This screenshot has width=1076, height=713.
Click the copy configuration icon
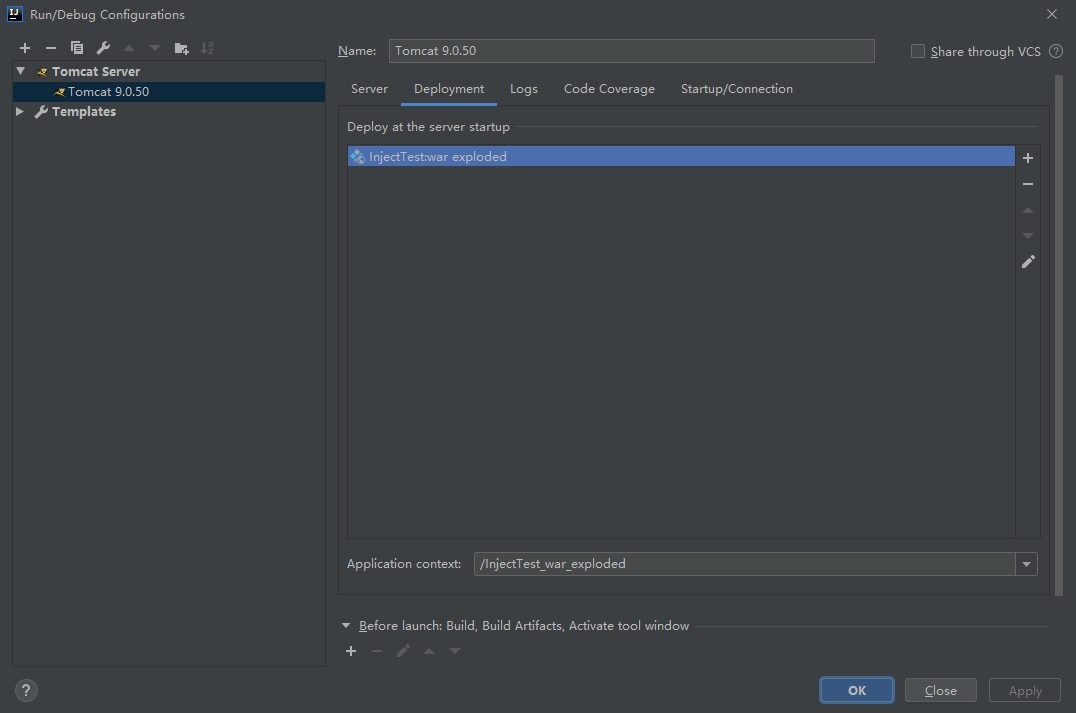coord(77,48)
